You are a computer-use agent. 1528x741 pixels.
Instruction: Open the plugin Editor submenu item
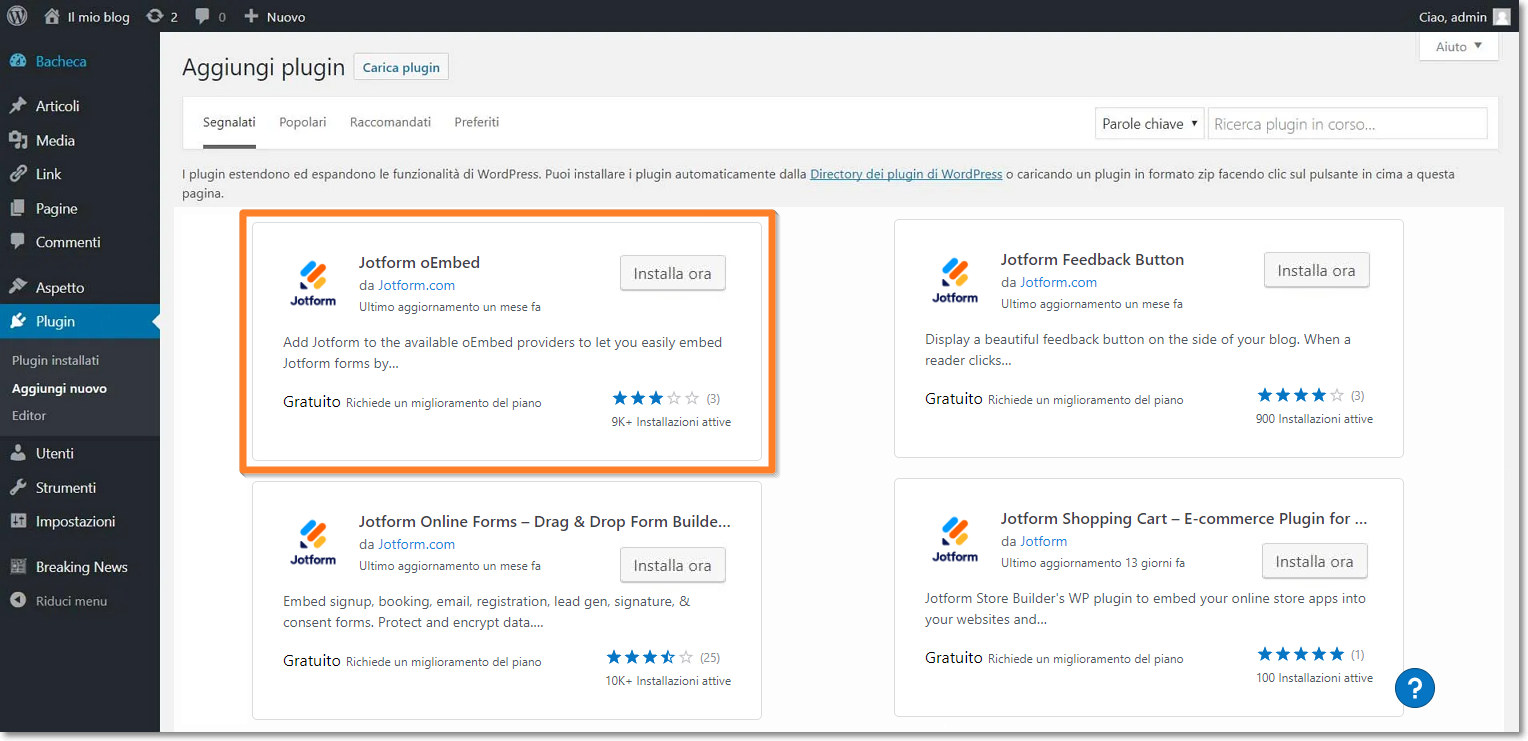click(x=29, y=415)
